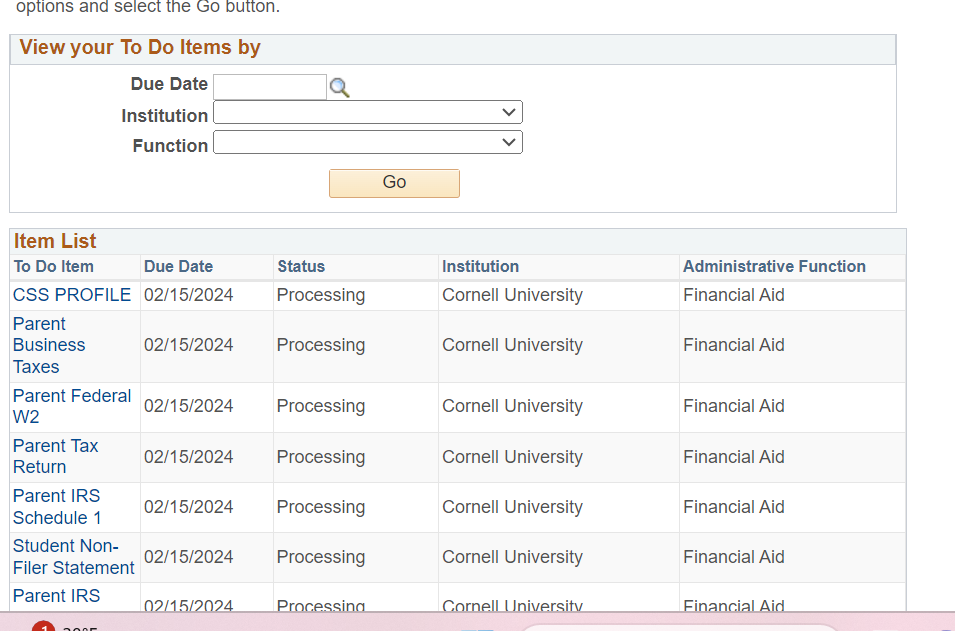Open the Institution dropdown
Viewport: 955px width, 631px height.
[368, 113]
